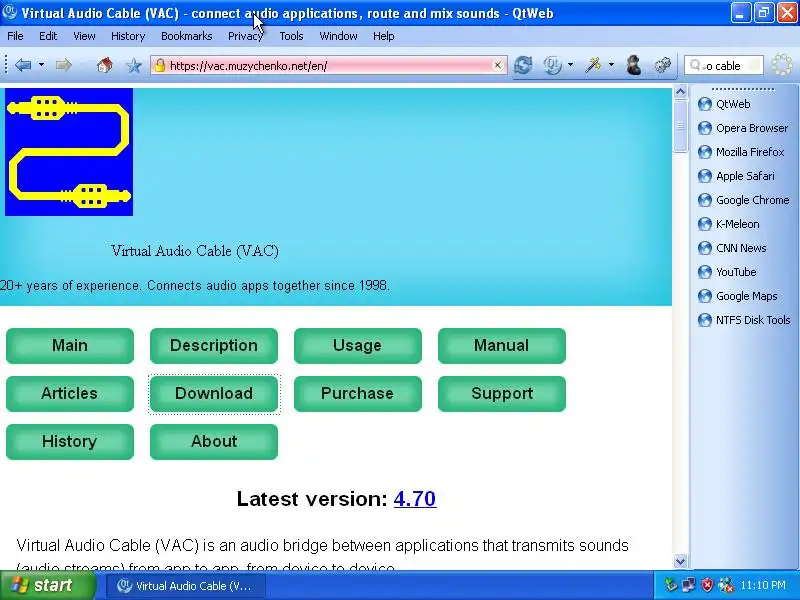Open the Description button
This screenshot has width=800, height=600.
click(x=214, y=346)
